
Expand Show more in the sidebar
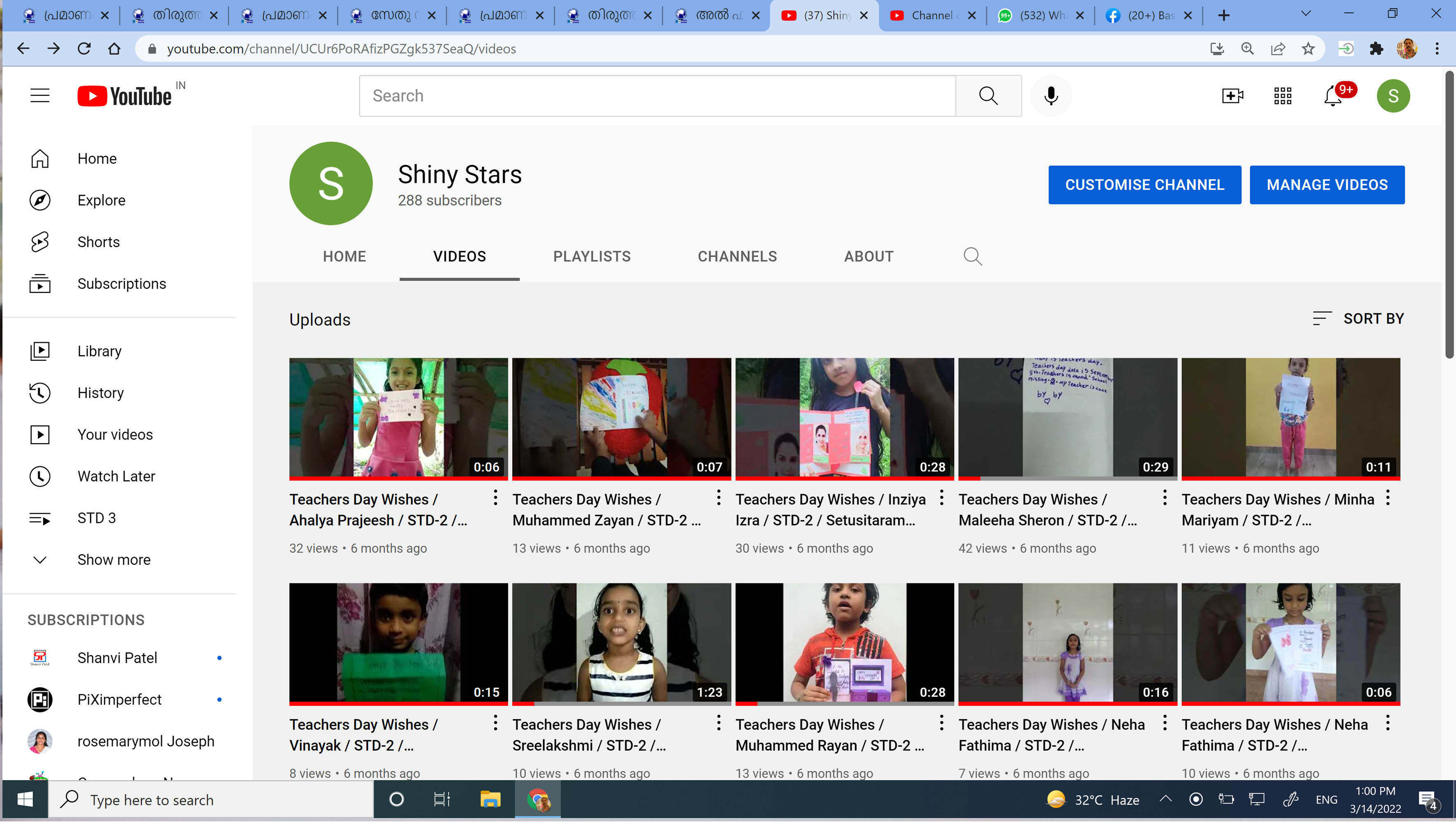pos(113,559)
